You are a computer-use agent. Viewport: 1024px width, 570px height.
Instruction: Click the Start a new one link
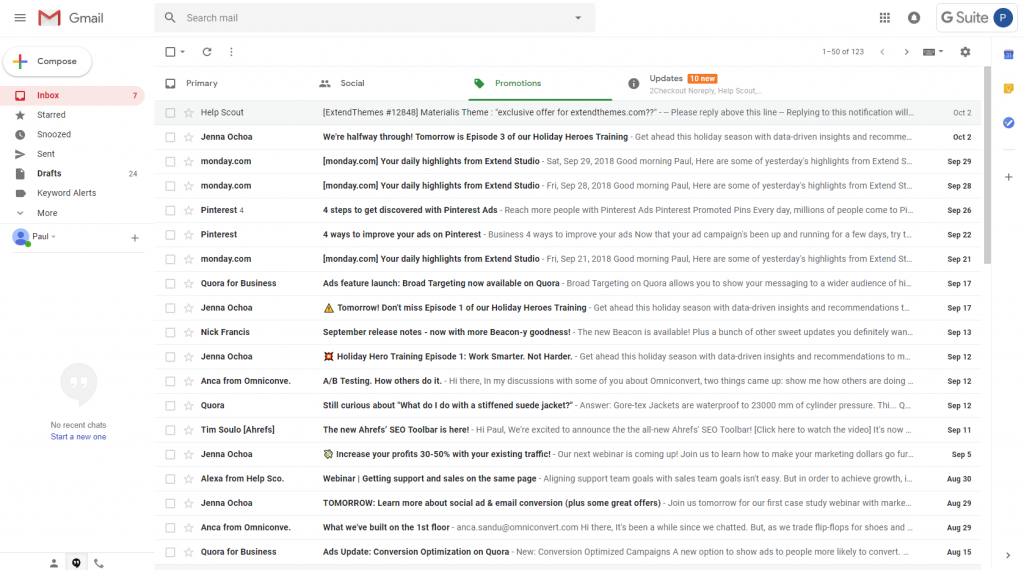[x=78, y=437]
